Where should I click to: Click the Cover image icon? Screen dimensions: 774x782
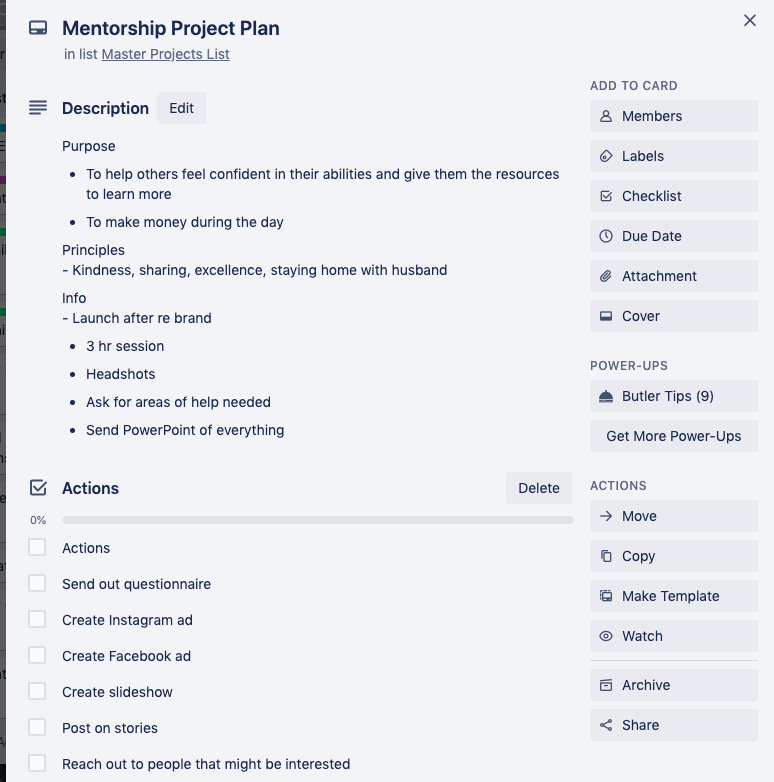(x=606, y=316)
